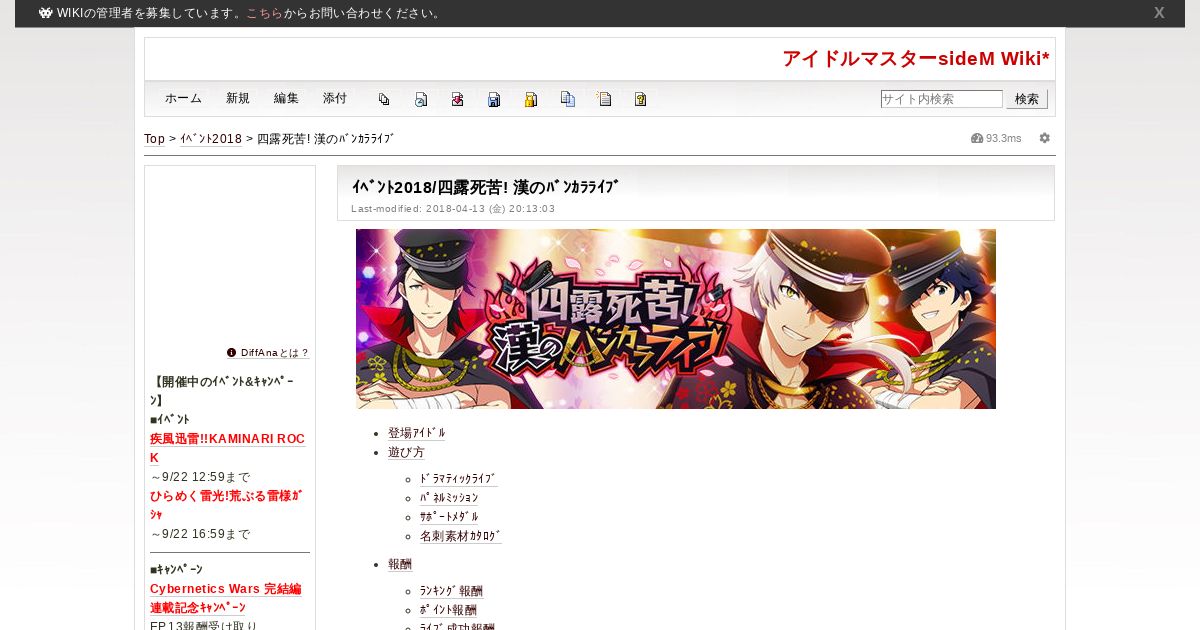This screenshot has width=1200, height=630.
Task: Go to ｲﾍﾞﾝﾄ2018 breadcrumb link
Action: tap(211, 139)
